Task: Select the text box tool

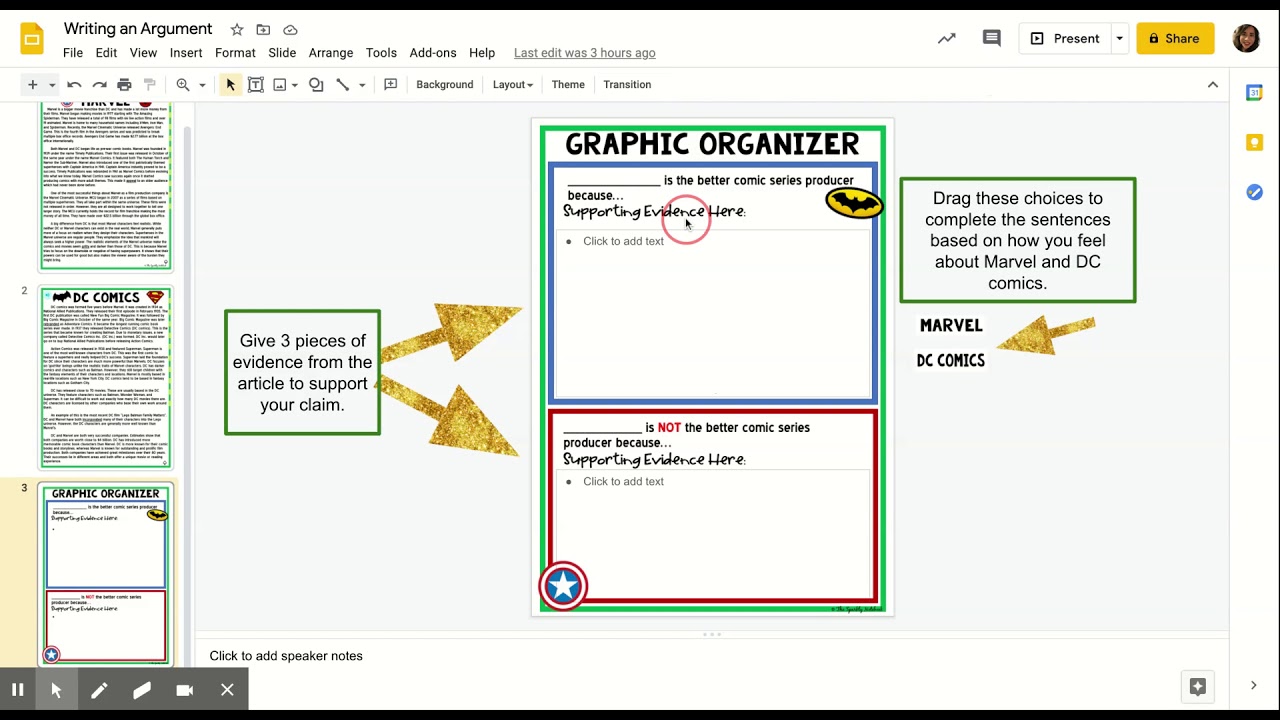Action: 256,85
